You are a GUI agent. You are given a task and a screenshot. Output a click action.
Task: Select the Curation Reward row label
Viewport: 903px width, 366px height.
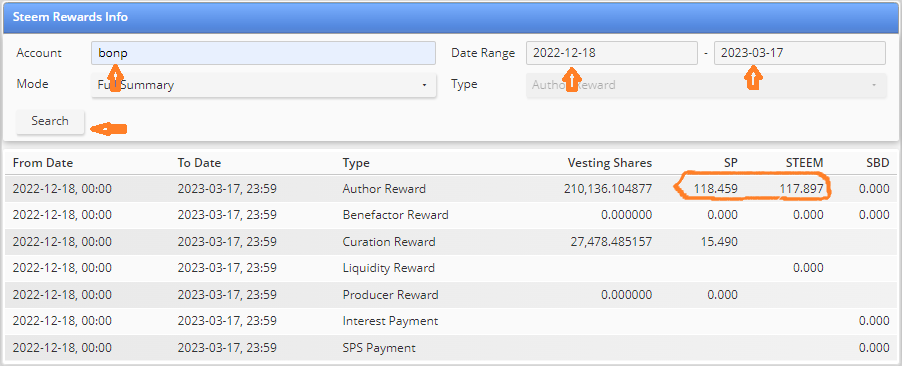click(x=389, y=242)
